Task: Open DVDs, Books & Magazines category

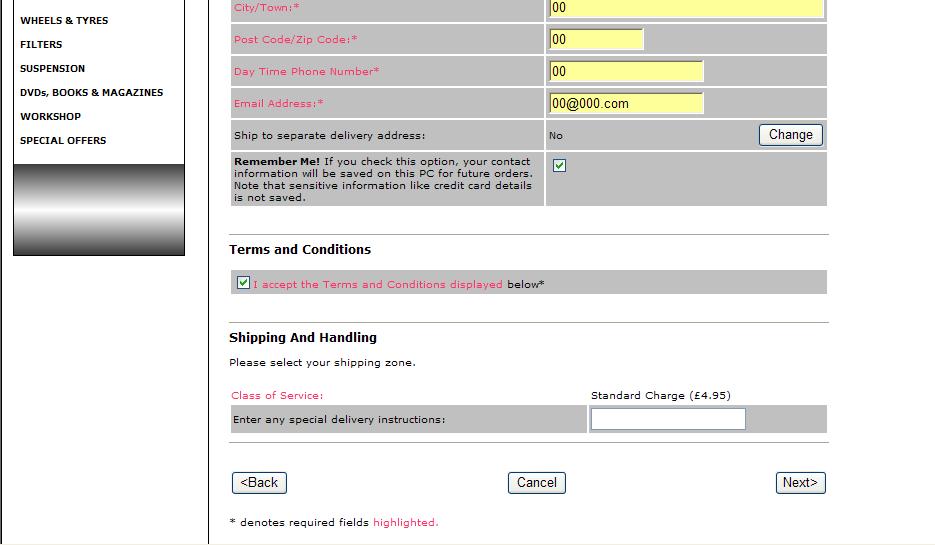Action: coord(91,93)
